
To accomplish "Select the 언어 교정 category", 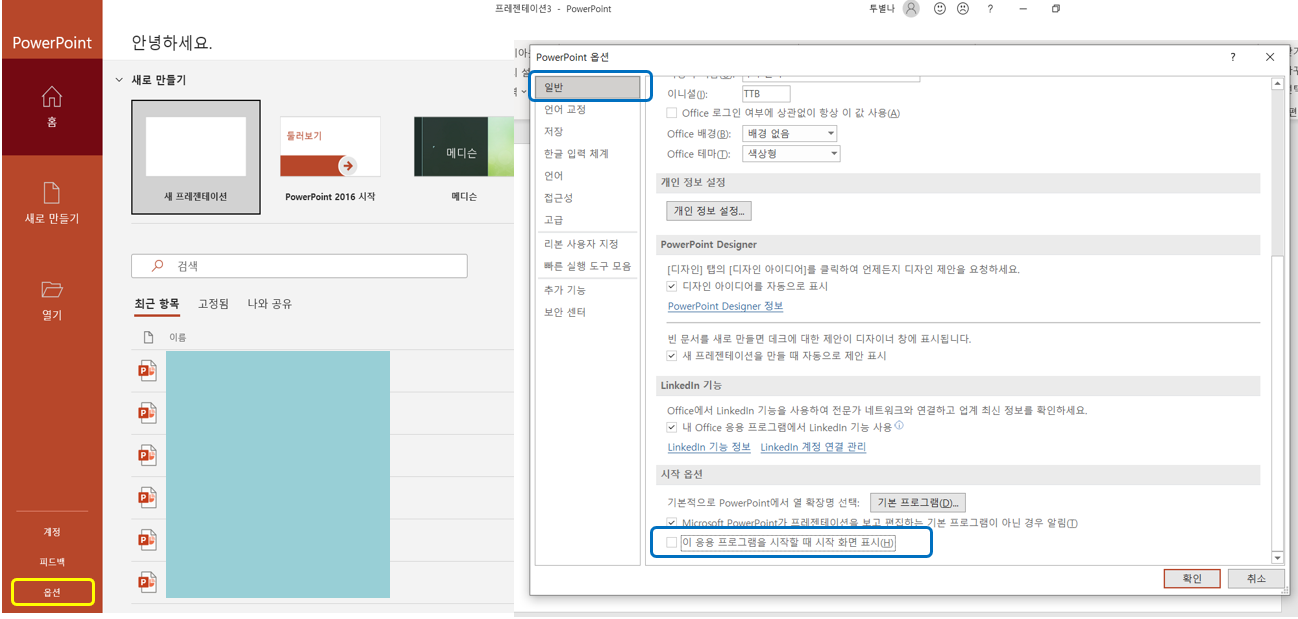I will [587, 109].
